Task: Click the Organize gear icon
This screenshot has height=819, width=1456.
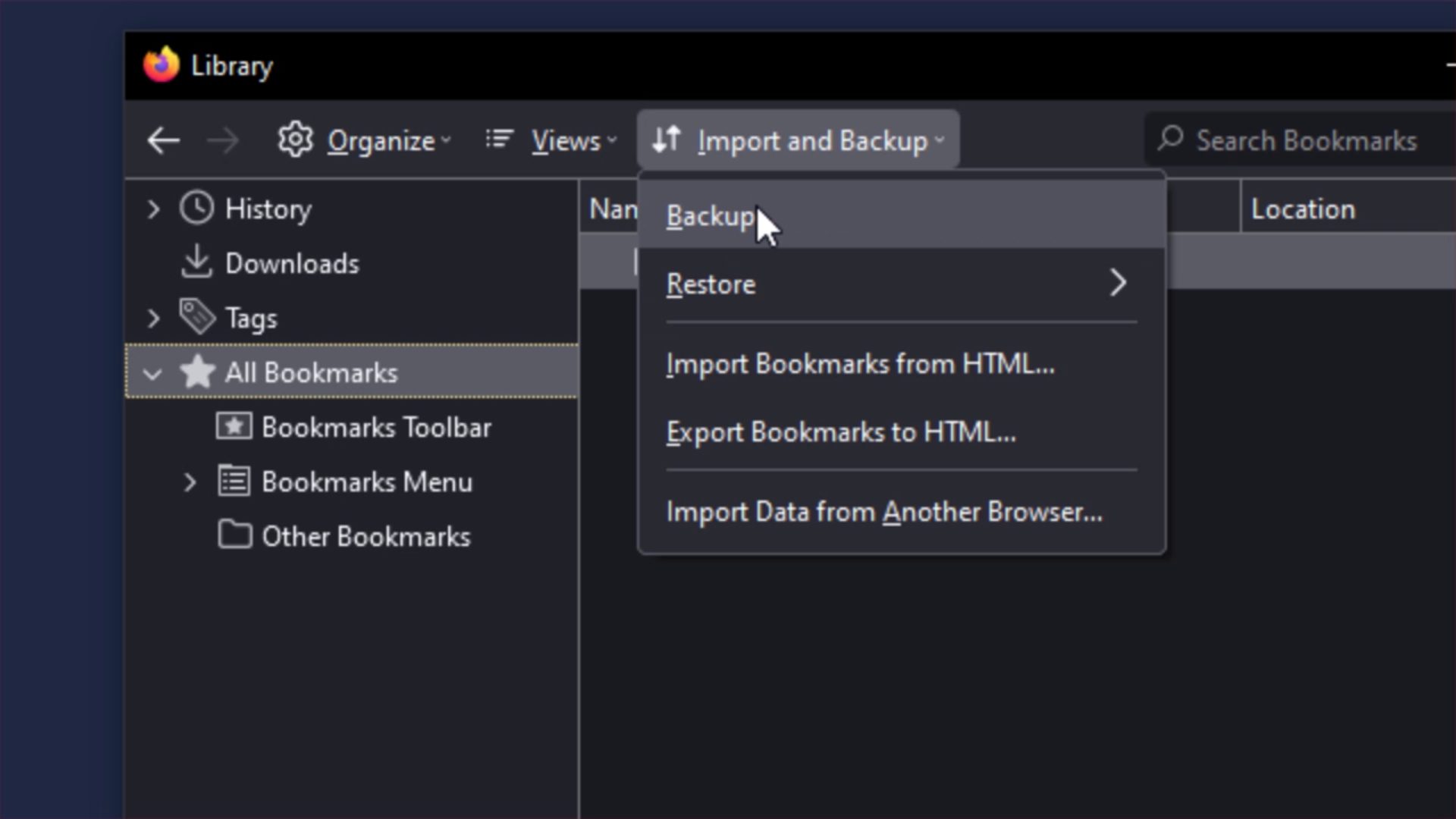Action: click(x=294, y=140)
